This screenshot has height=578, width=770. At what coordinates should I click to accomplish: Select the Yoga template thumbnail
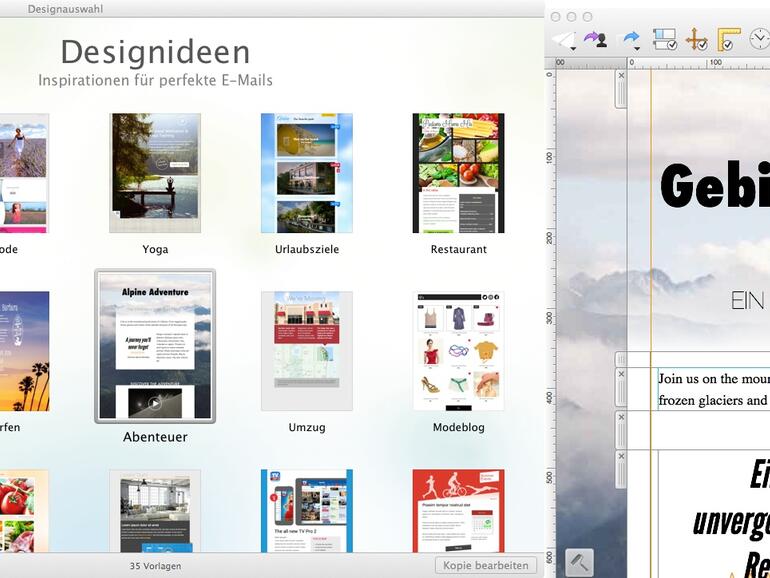(155, 172)
